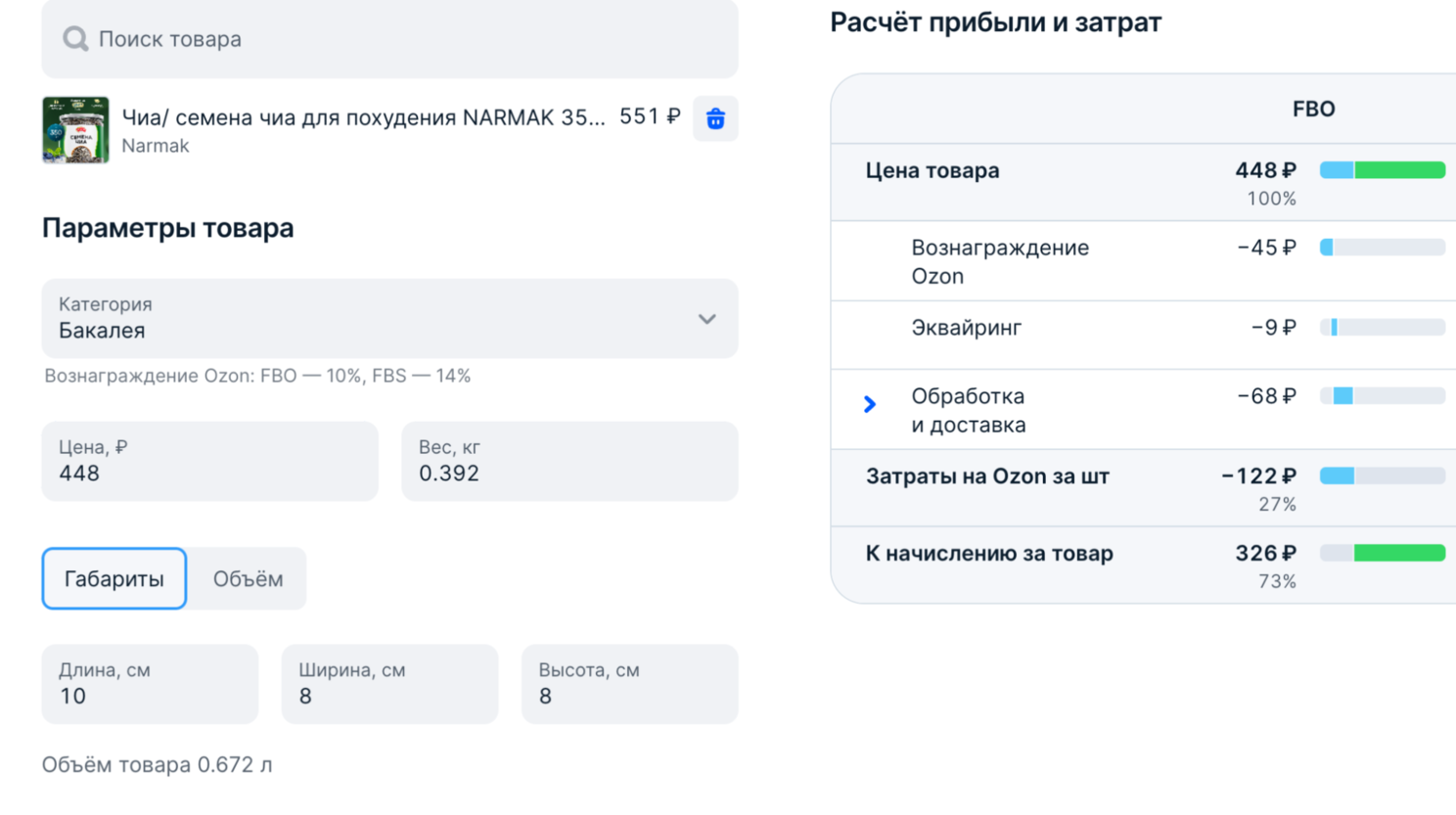The width and height of the screenshot is (1456, 815).
Task: Switch to the Объём tab
Action: point(248,579)
